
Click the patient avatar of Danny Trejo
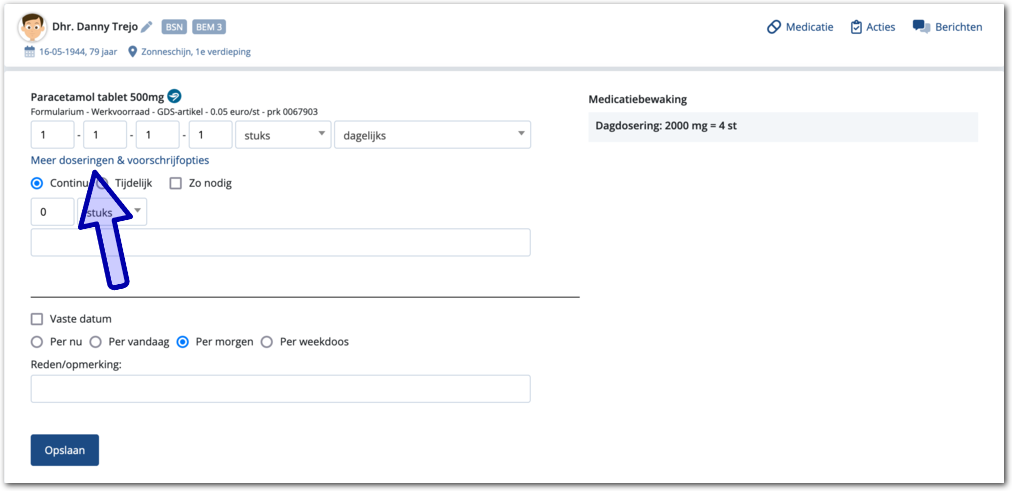[33, 27]
